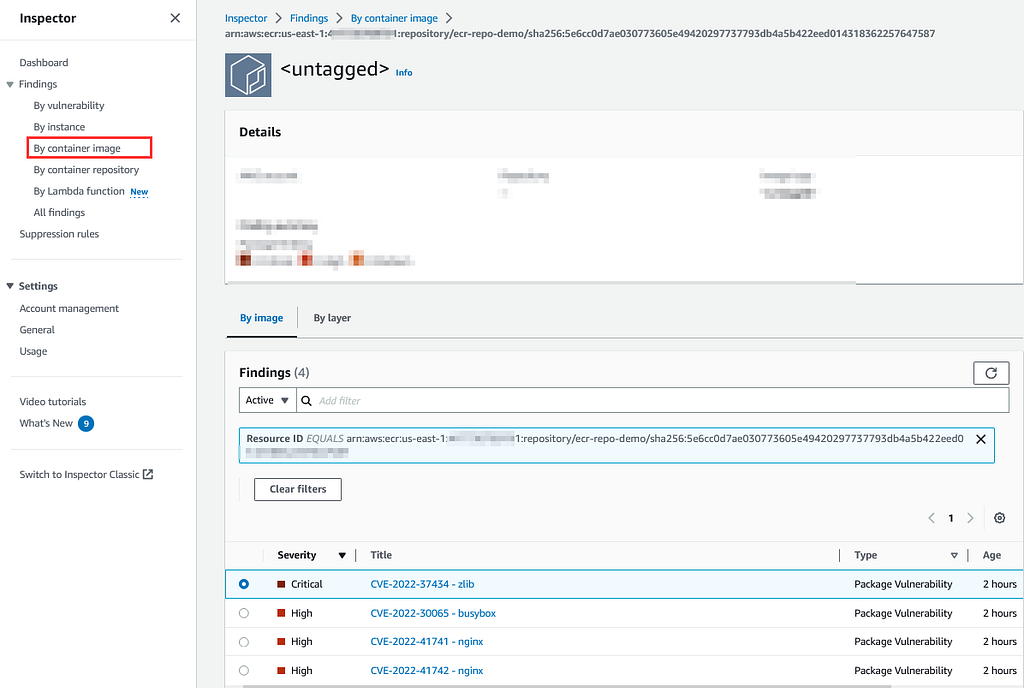Open Suppression rules page
The width and height of the screenshot is (1024, 688).
pyautogui.click(x=59, y=234)
